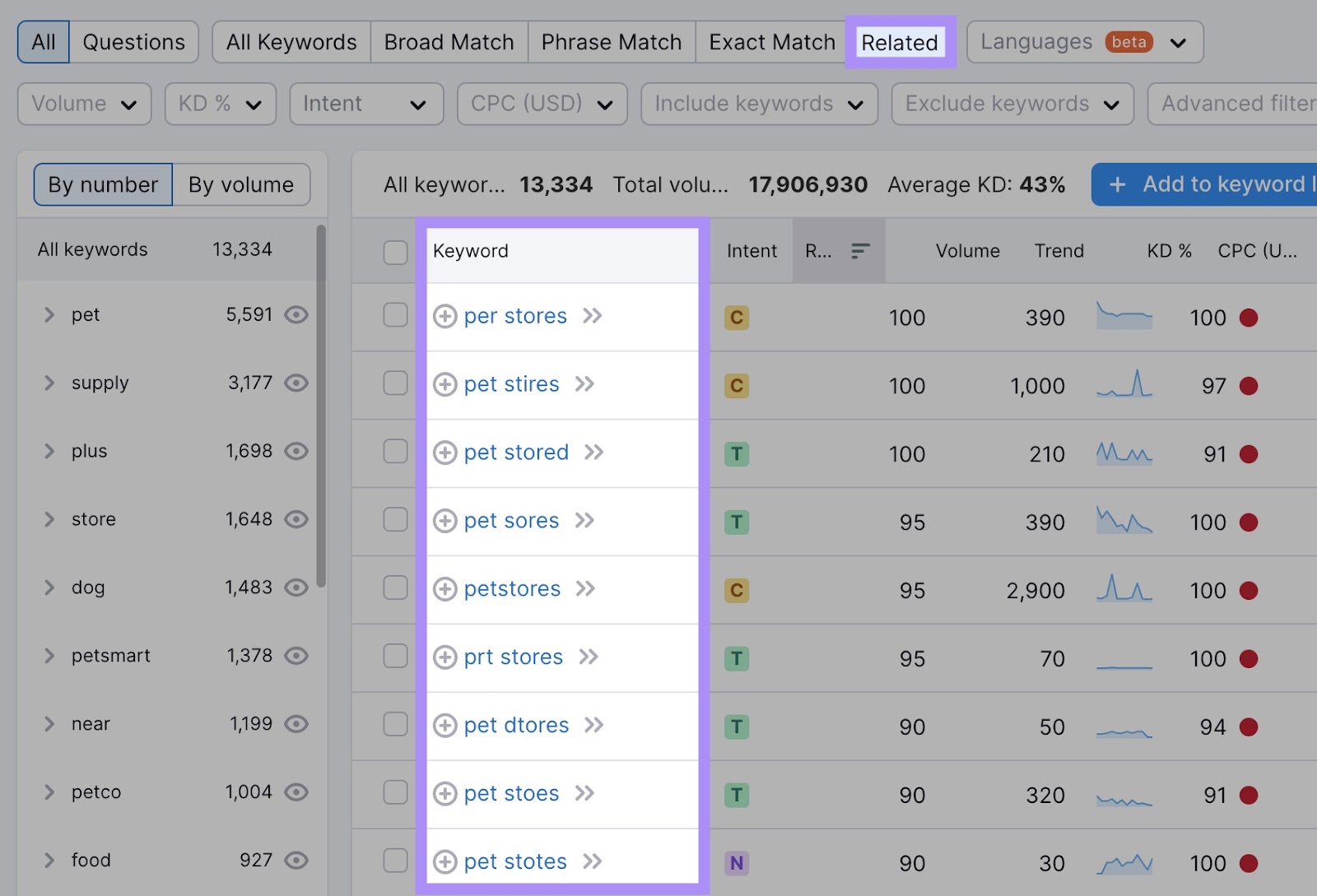This screenshot has height=896, width=1317.
Task: Open the "petstores" keyword link
Action: (x=512, y=588)
